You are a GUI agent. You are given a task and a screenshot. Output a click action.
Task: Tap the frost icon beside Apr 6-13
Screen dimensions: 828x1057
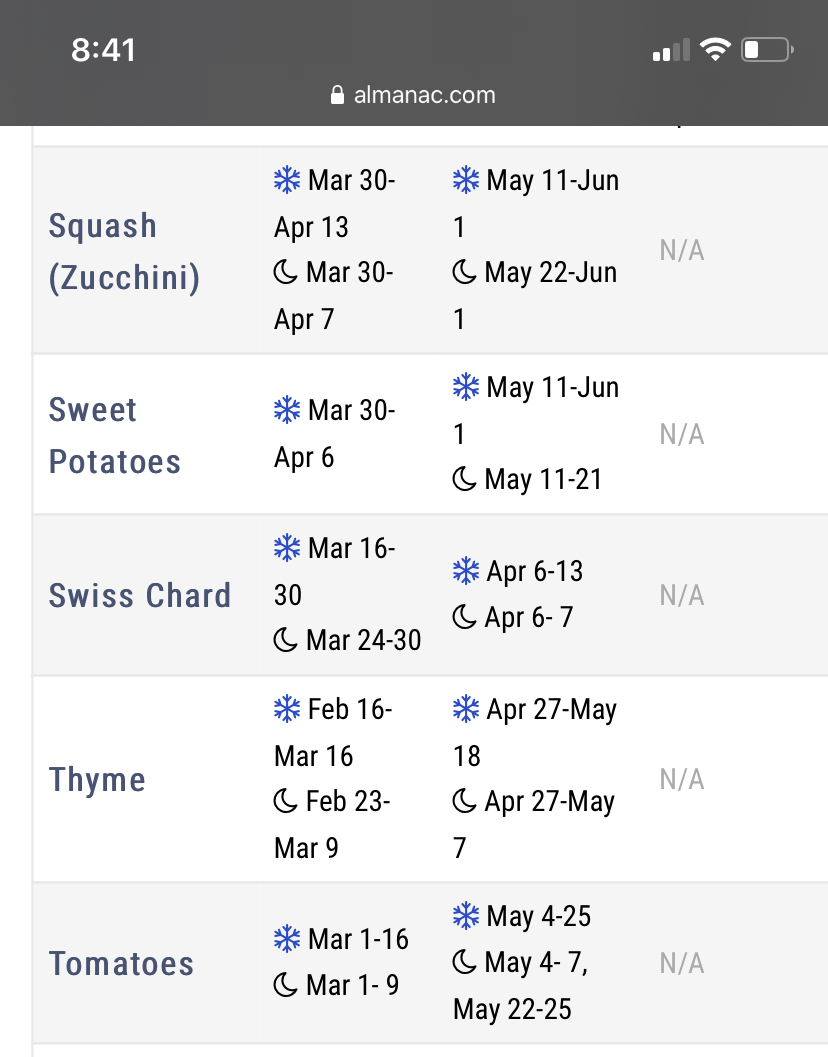(x=465, y=571)
